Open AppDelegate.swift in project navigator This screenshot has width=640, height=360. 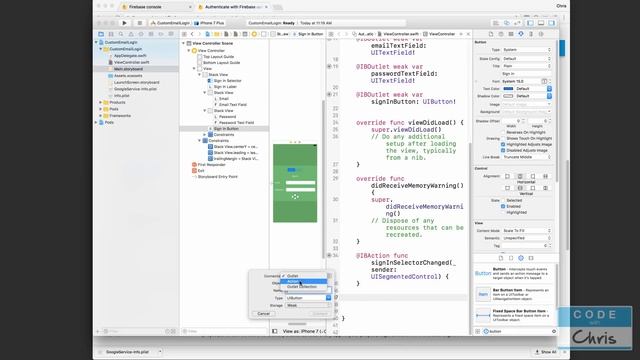pos(130,56)
